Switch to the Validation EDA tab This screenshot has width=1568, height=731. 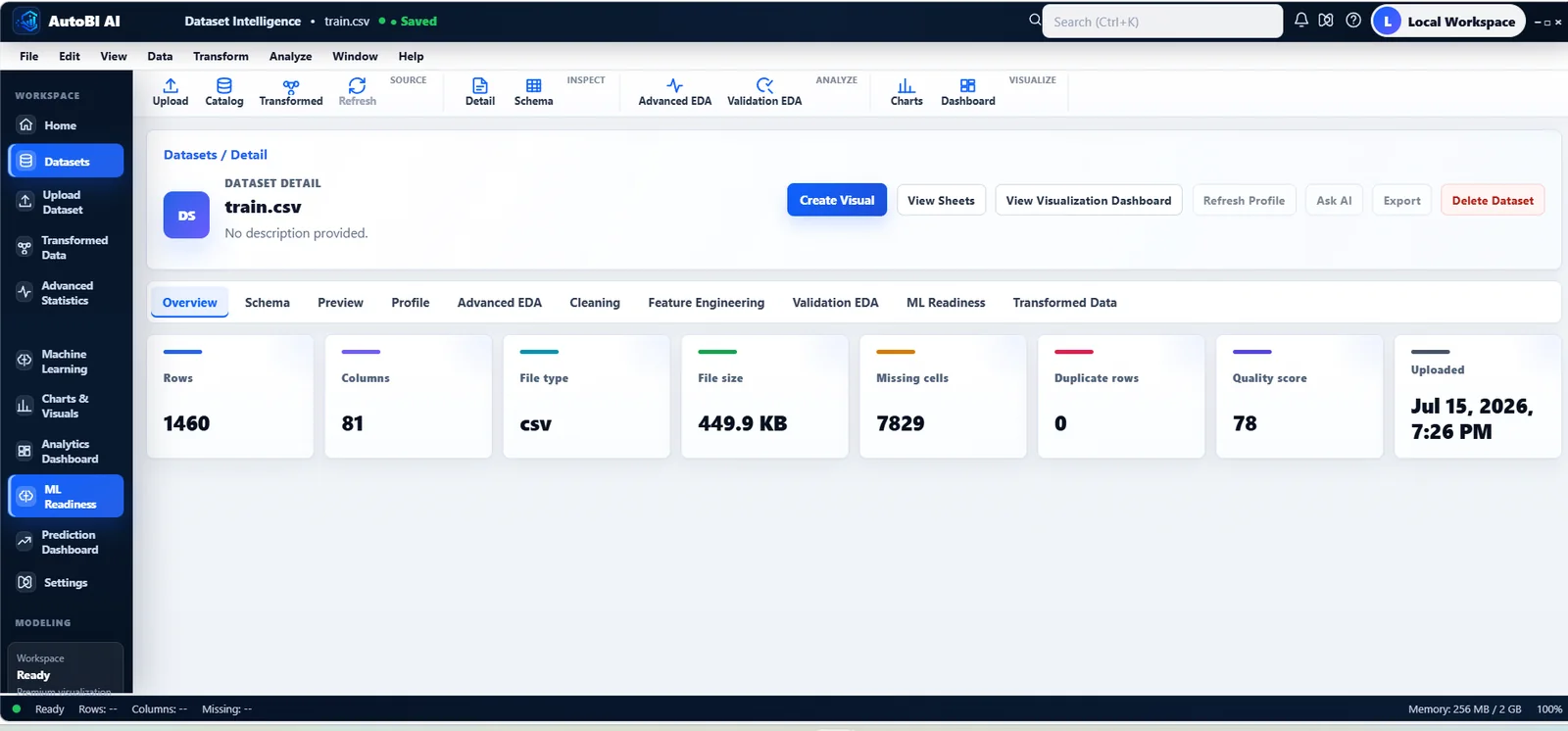point(836,303)
